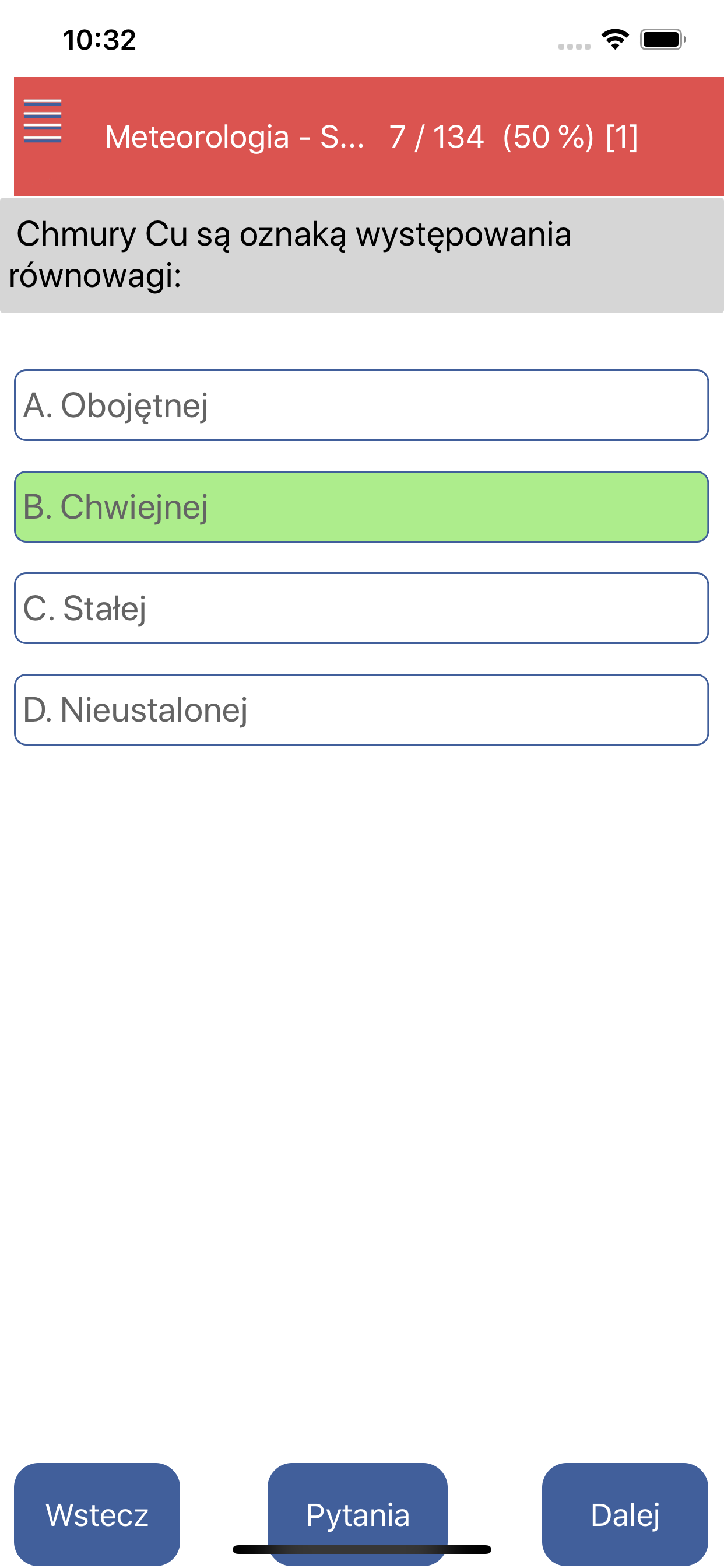
Task: Open the hamburger menu
Action: [x=43, y=121]
